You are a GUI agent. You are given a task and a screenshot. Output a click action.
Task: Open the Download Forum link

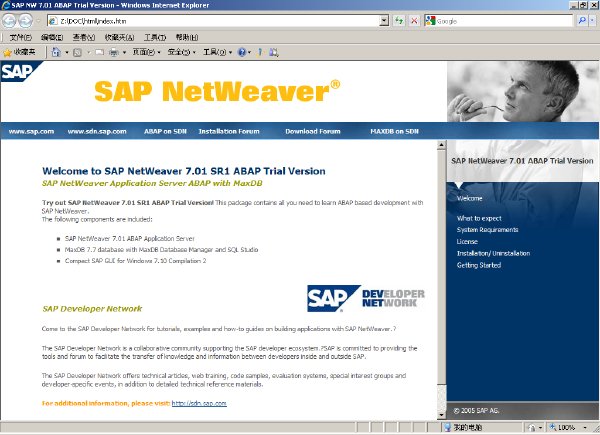coord(313,131)
